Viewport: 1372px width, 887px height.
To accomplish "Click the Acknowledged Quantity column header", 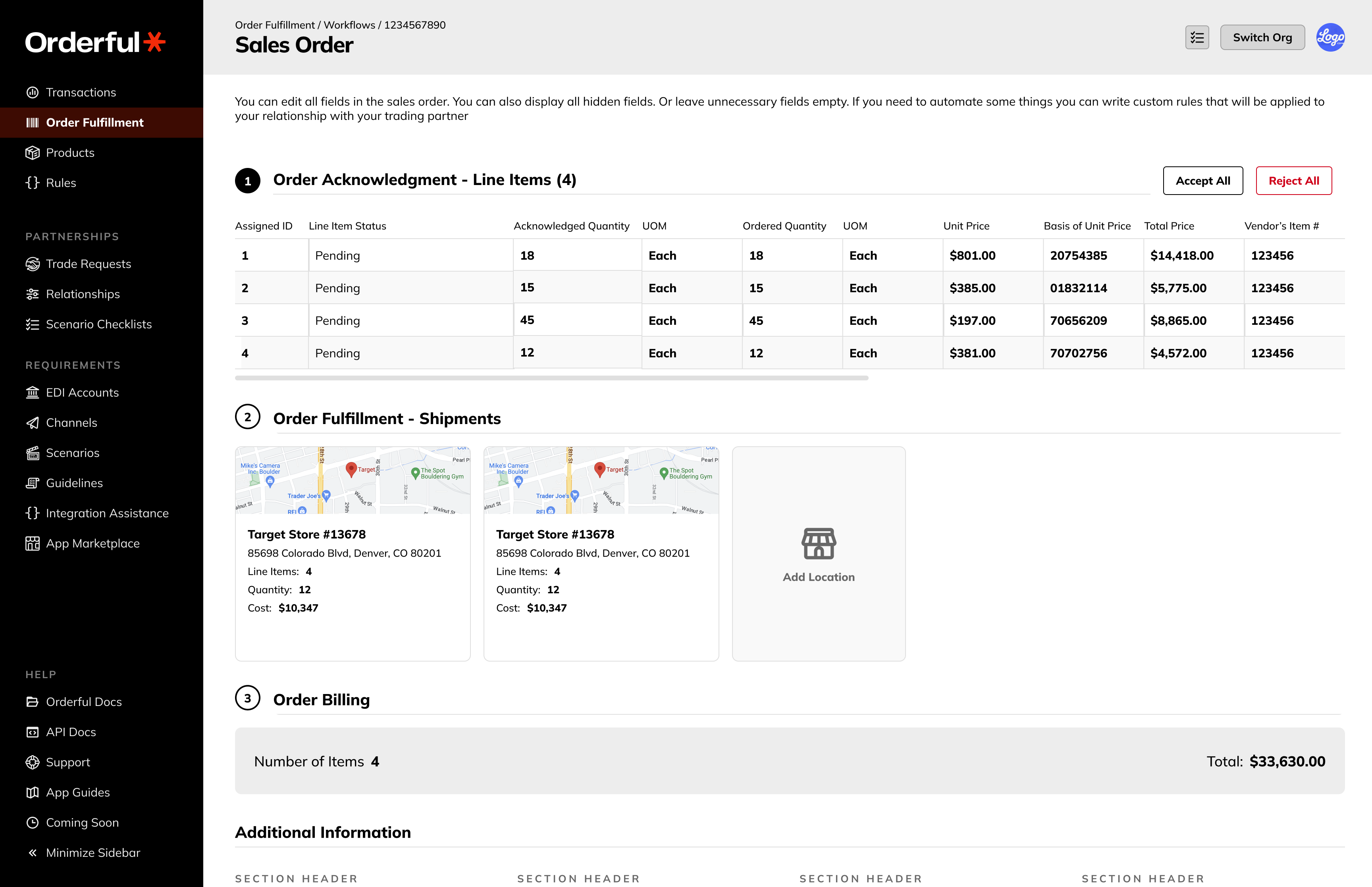I will click(x=571, y=226).
